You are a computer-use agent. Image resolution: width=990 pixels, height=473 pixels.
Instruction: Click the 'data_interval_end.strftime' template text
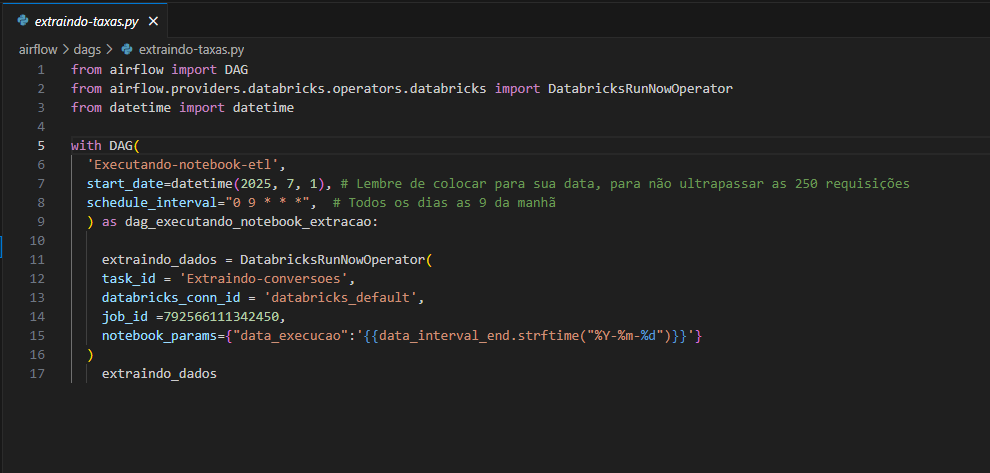point(478,335)
